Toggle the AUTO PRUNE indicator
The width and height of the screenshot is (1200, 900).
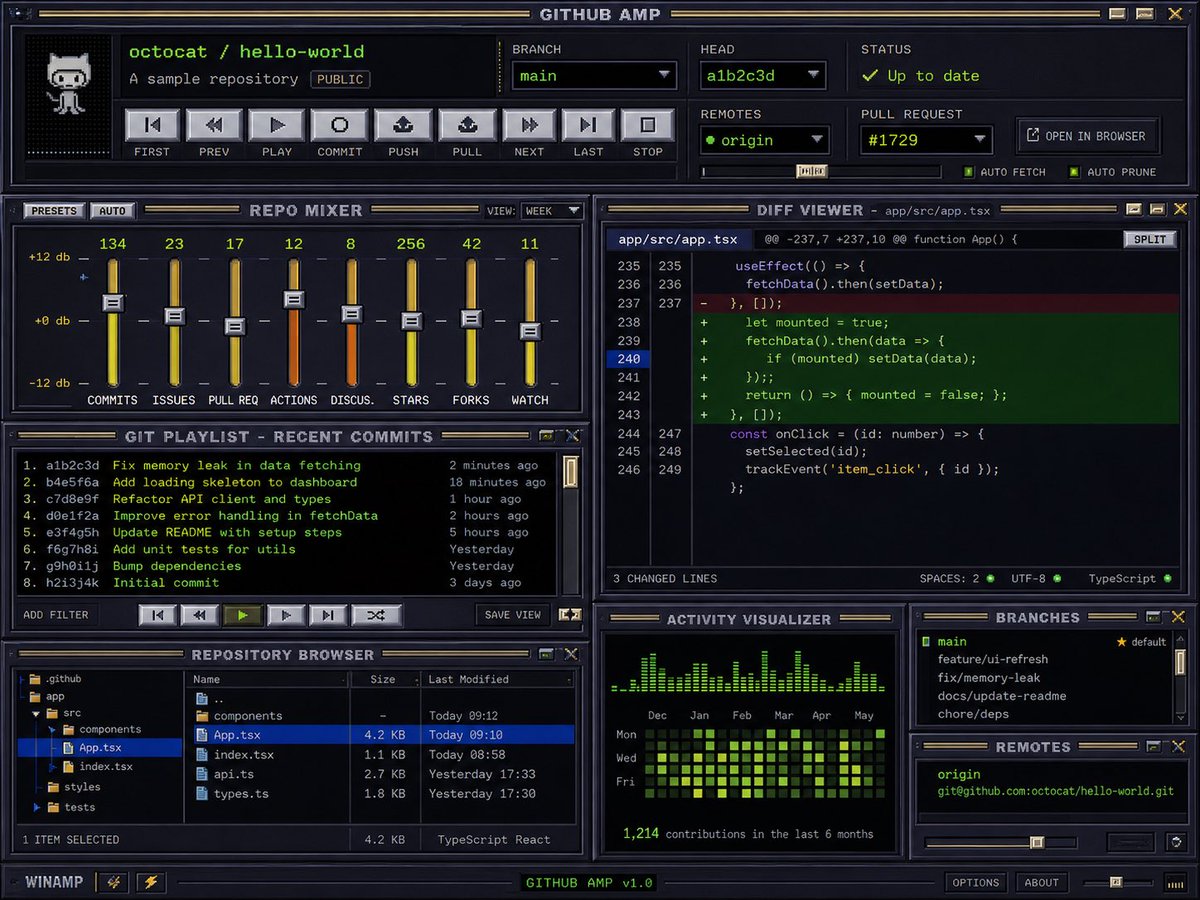pyautogui.click(x=1074, y=172)
